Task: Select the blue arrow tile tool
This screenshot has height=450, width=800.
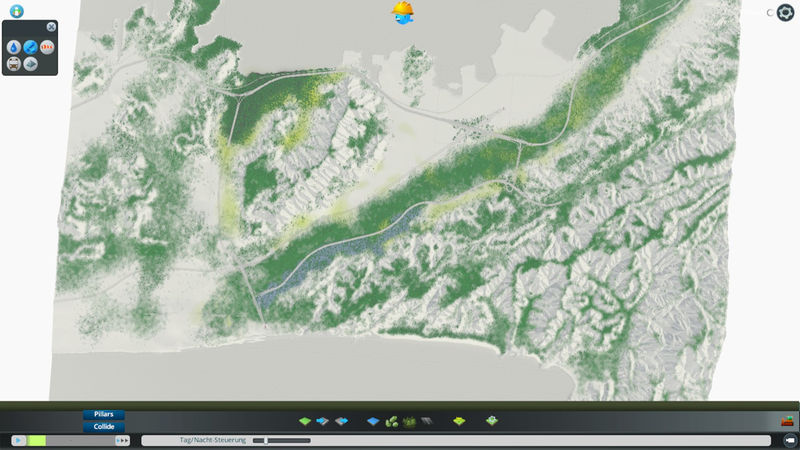Action: [x=322, y=421]
